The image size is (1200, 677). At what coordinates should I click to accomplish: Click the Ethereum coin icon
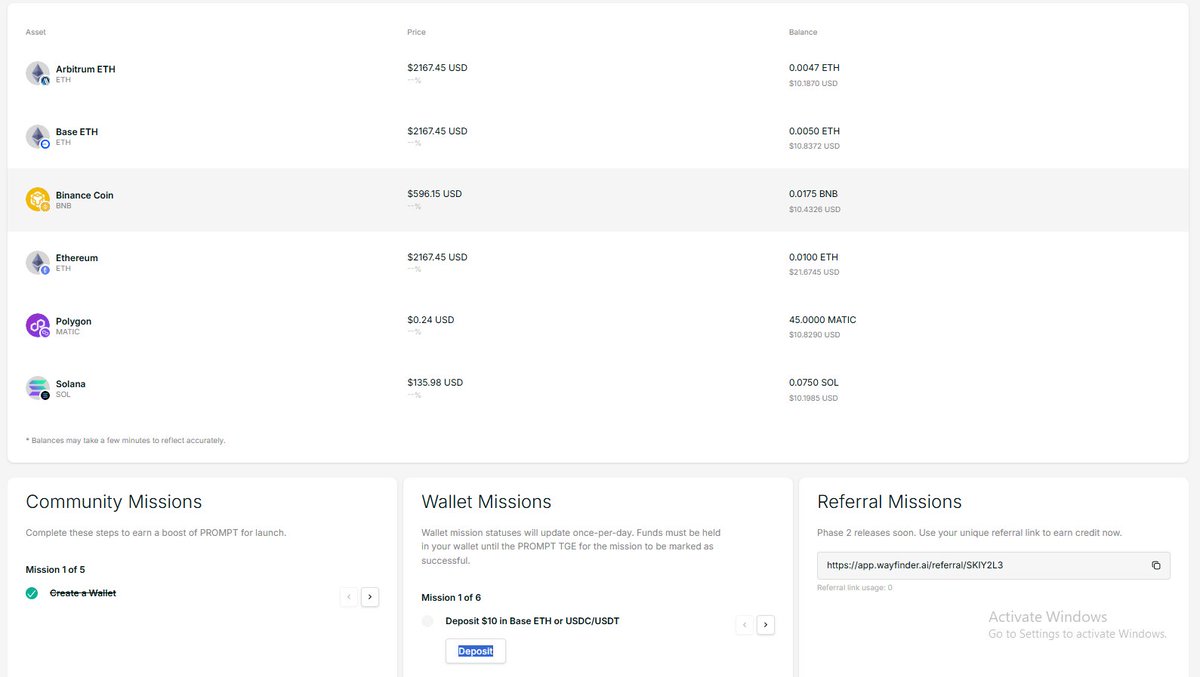(x=38, y=263)
